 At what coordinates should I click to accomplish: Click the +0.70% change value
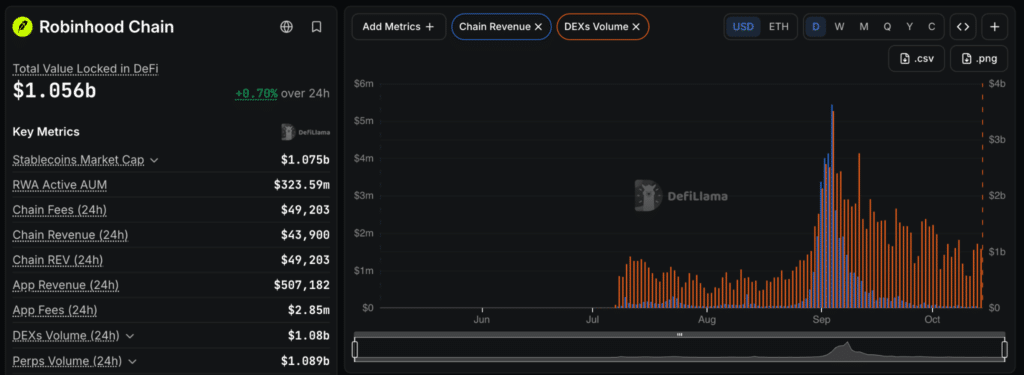(x=257, y=93)
